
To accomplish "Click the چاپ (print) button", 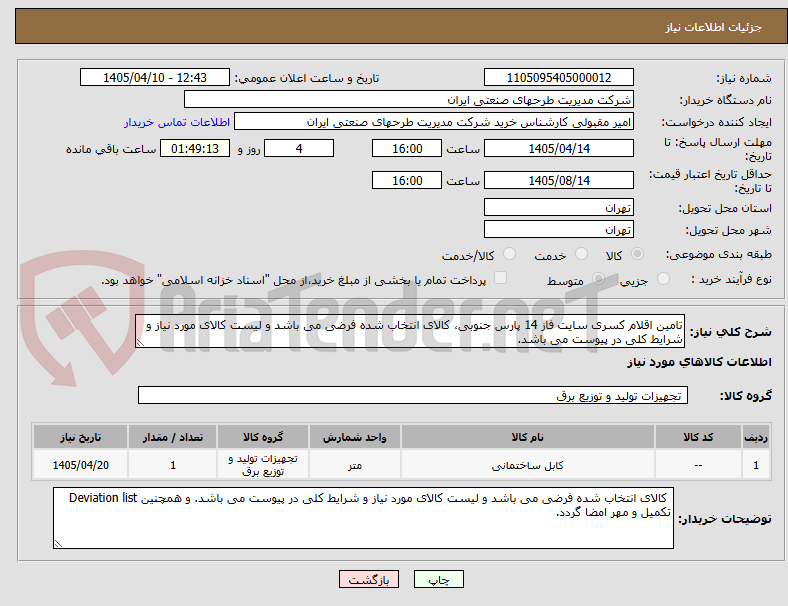I will [438, 579].
